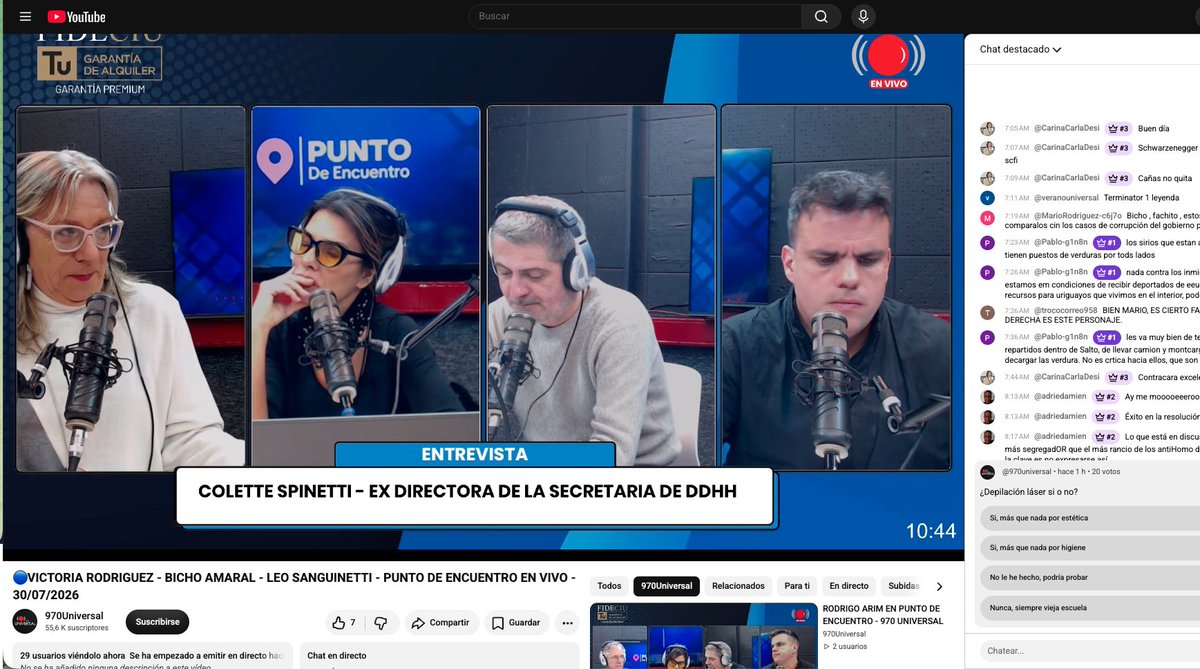
Task: Click 'Terminator 1 leyenda' chat message
Action: point(1141,198)
